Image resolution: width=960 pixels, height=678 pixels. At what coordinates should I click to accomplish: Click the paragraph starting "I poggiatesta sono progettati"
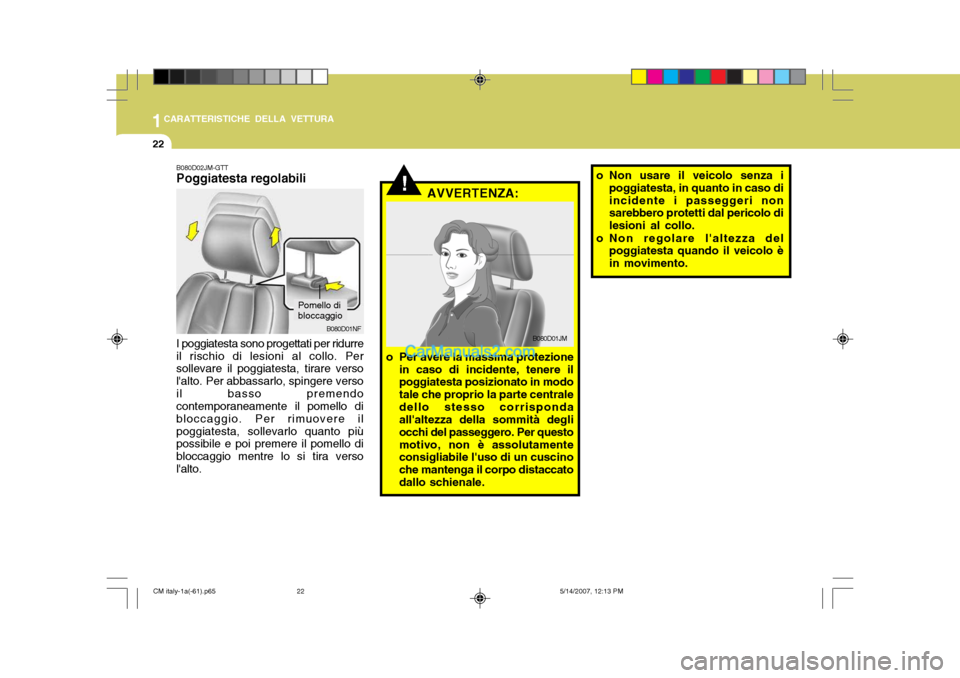269,407
